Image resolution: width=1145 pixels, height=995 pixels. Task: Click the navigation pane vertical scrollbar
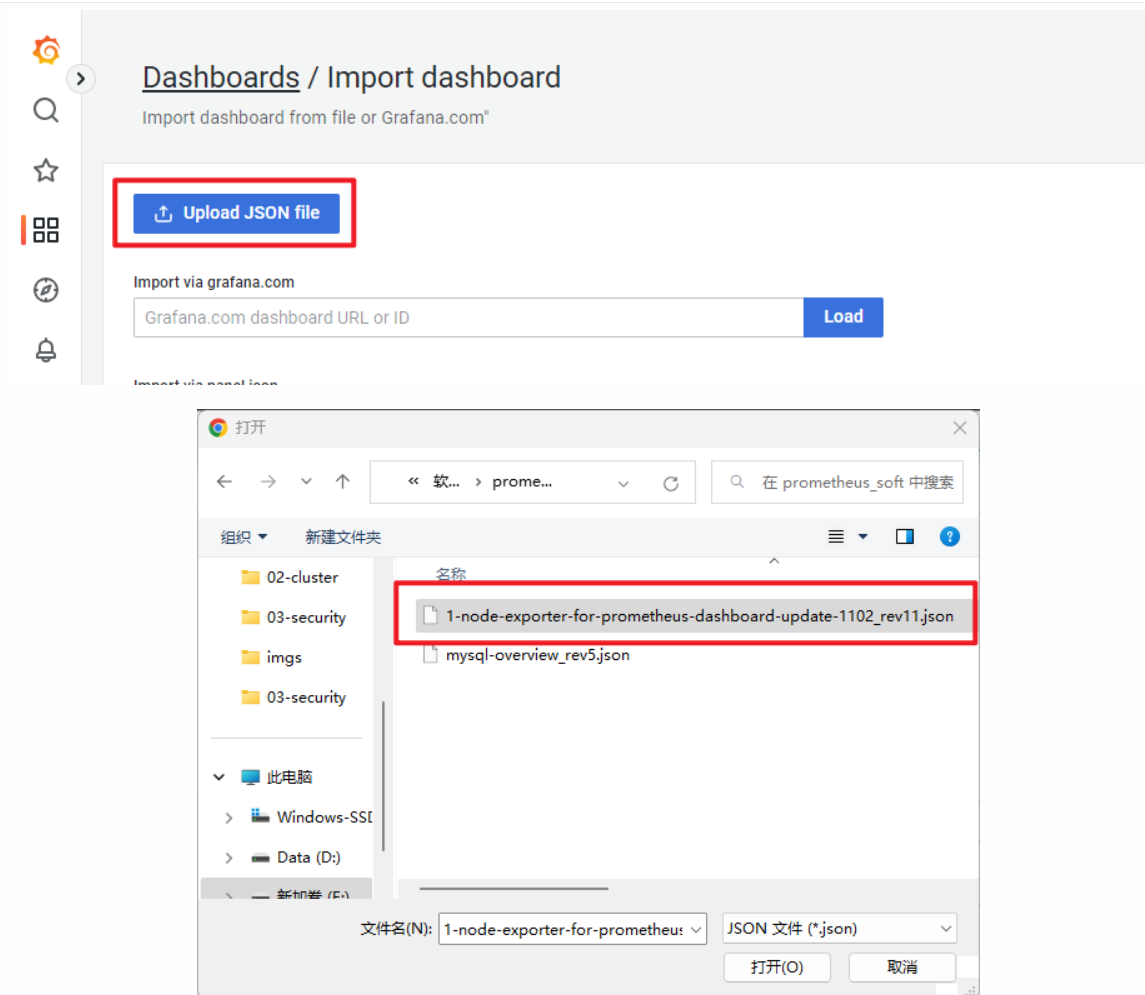(x=383, y=776)
